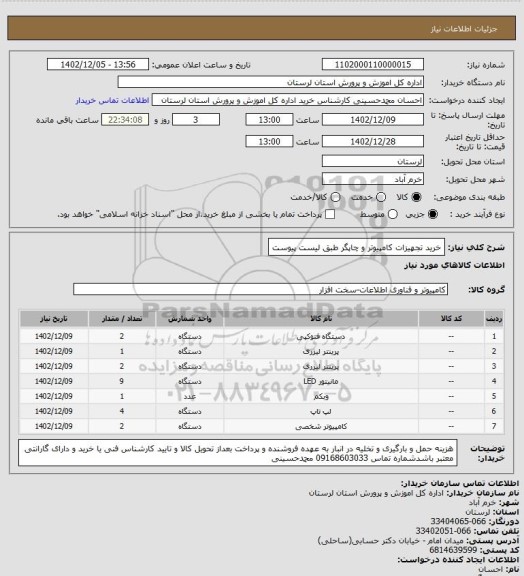
Task: Open the اطلاعات تماس خریدار link
Action: coord(112,100)
